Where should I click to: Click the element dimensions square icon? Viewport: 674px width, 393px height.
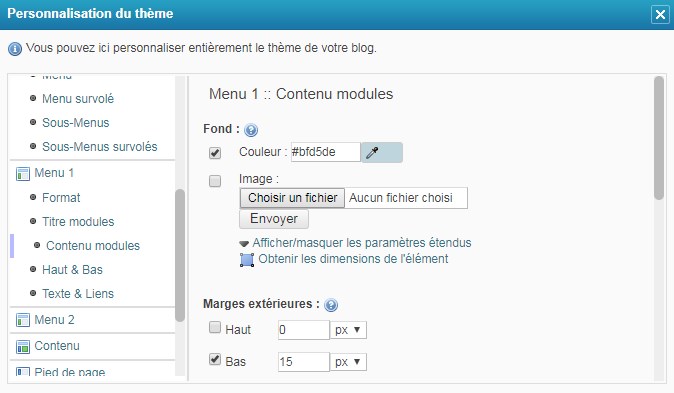click(246, 260)
